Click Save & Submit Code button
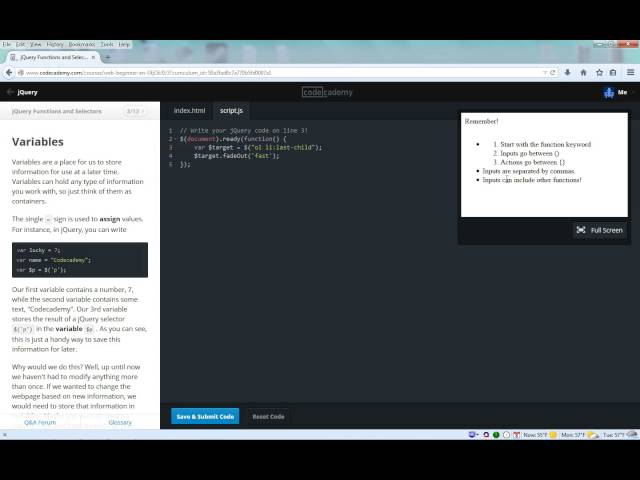This screenshot has width=640, height=480. 205,416
